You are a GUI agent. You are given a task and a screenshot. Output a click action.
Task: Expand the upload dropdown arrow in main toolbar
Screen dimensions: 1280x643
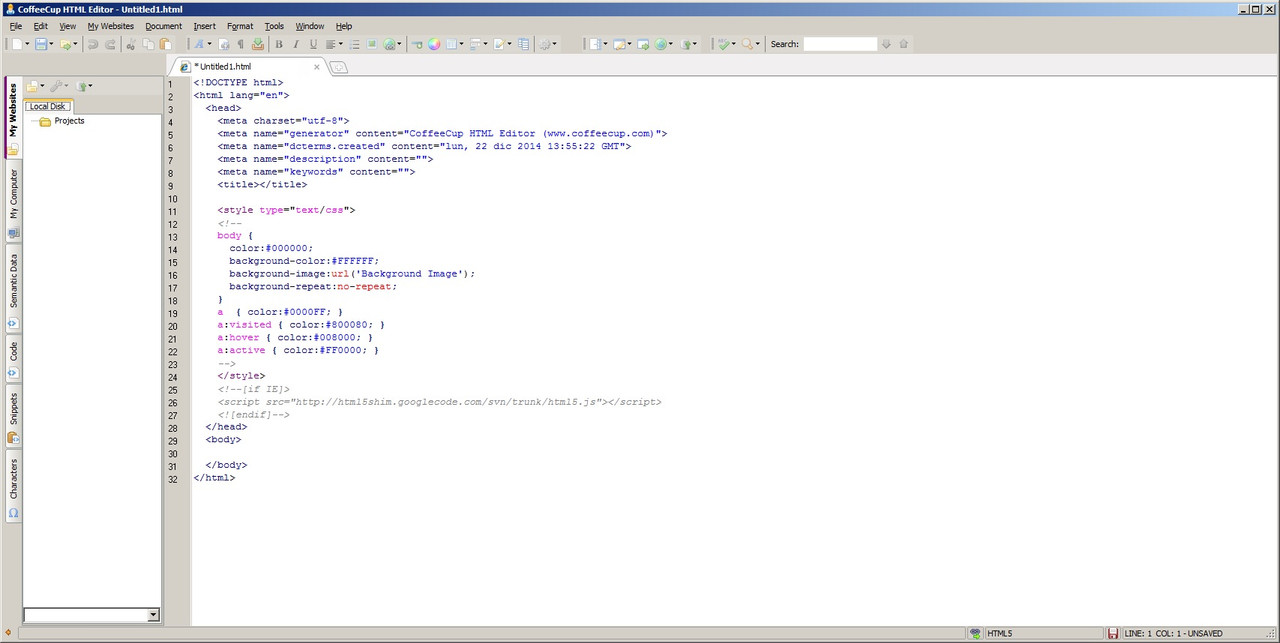(x=695, y=44)
